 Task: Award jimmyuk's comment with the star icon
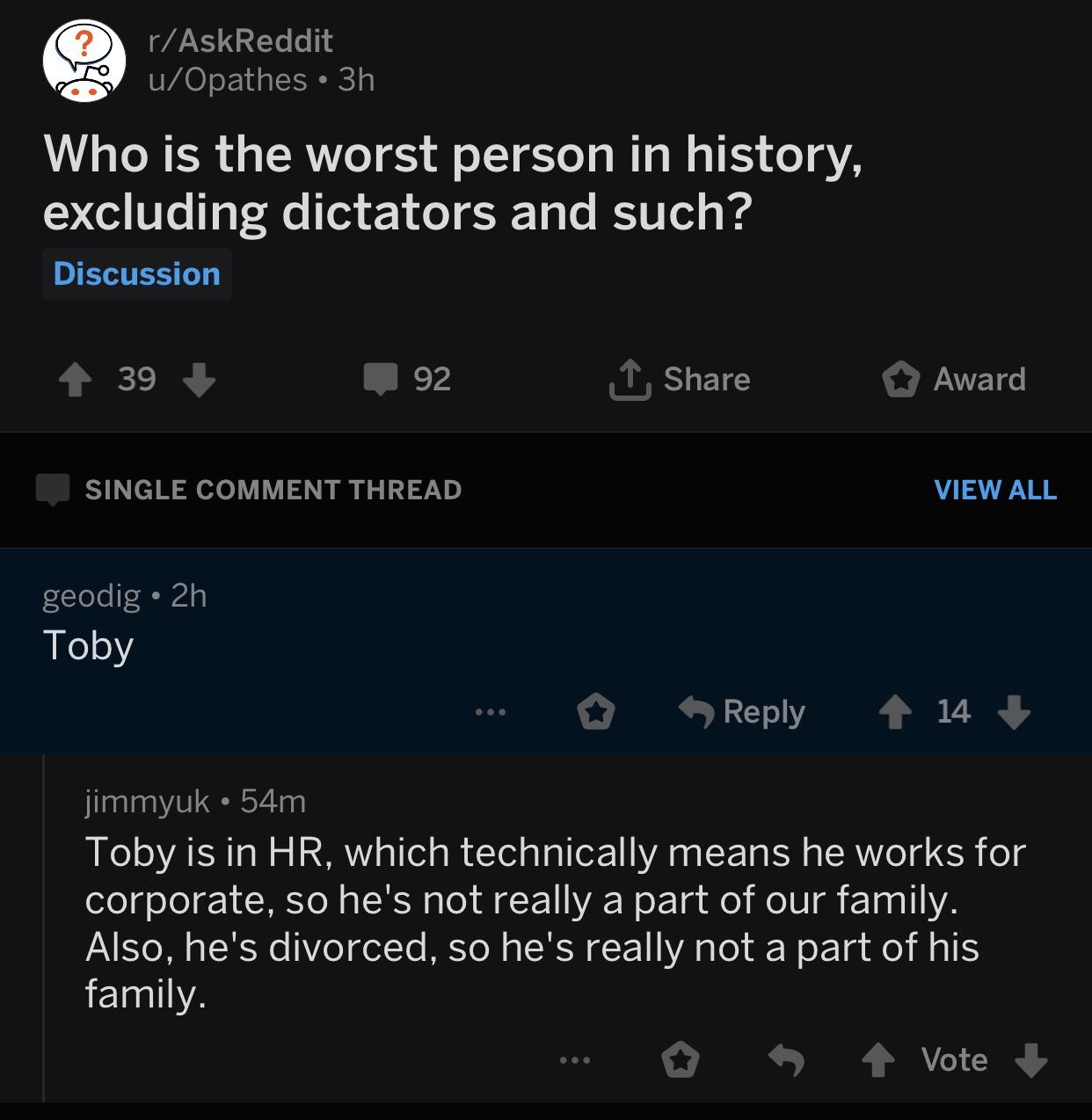680,1060
